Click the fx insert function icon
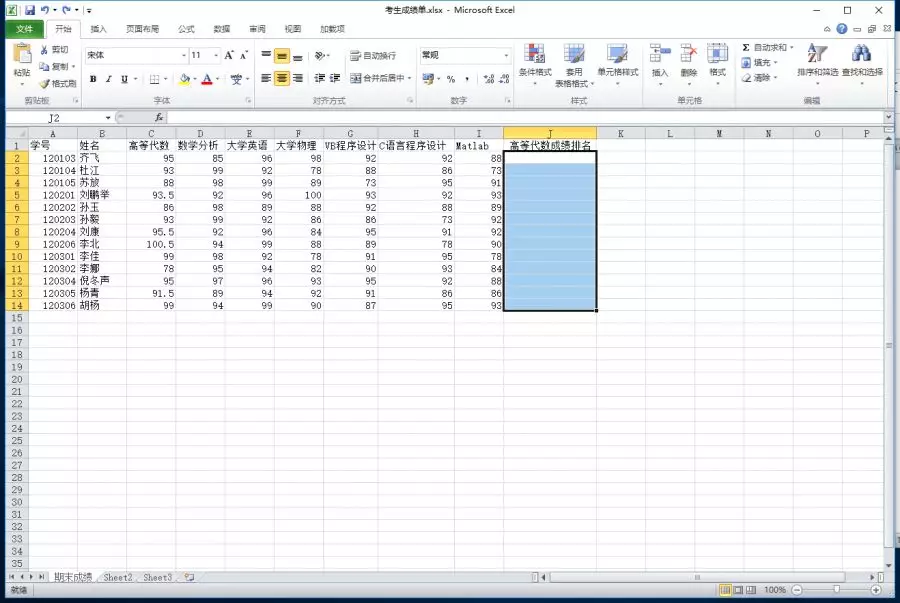900x603 pixels. pyautogui.click(x=159, y=118)
